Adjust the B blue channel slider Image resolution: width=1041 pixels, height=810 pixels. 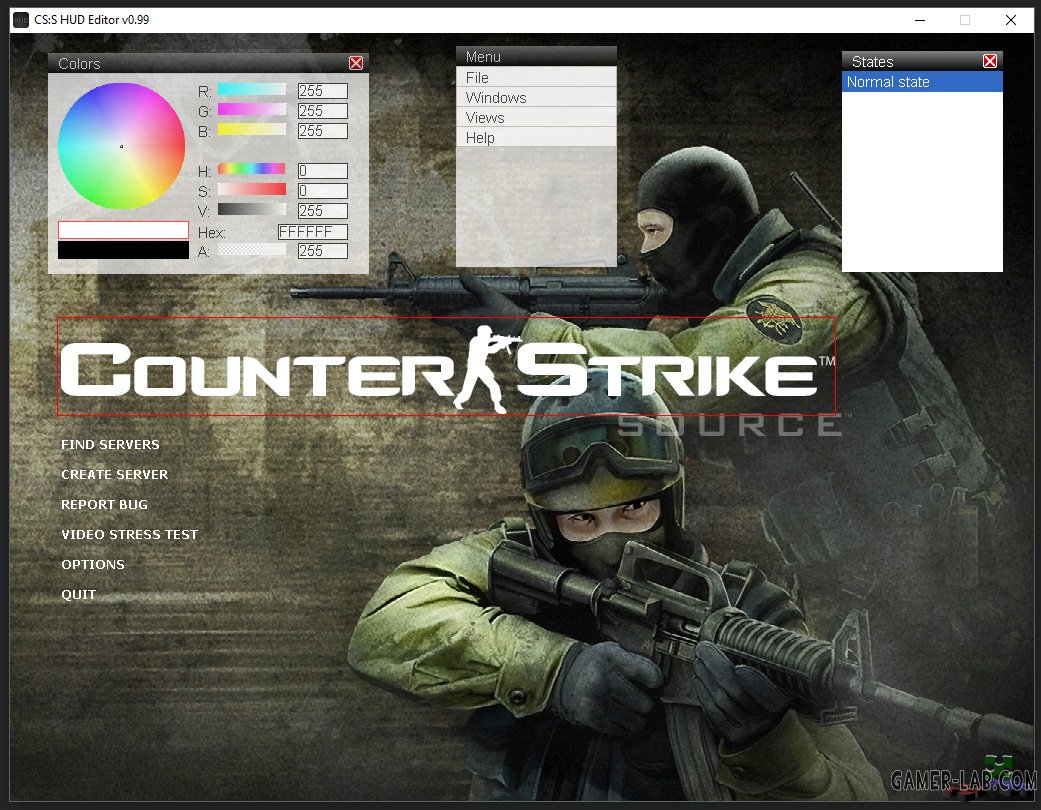click(x=252, y=129)
